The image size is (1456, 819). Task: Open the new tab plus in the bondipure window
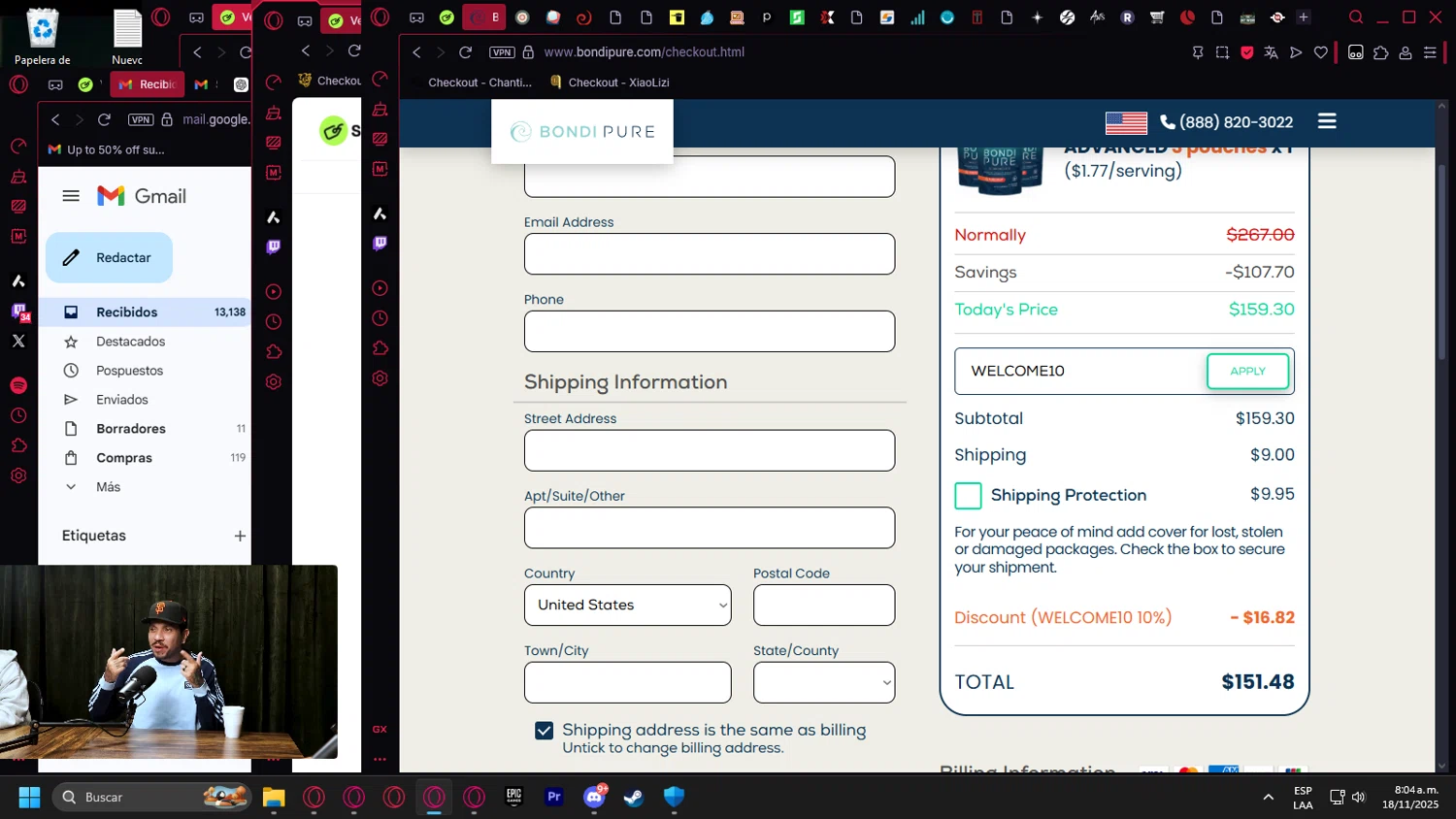1304,17
